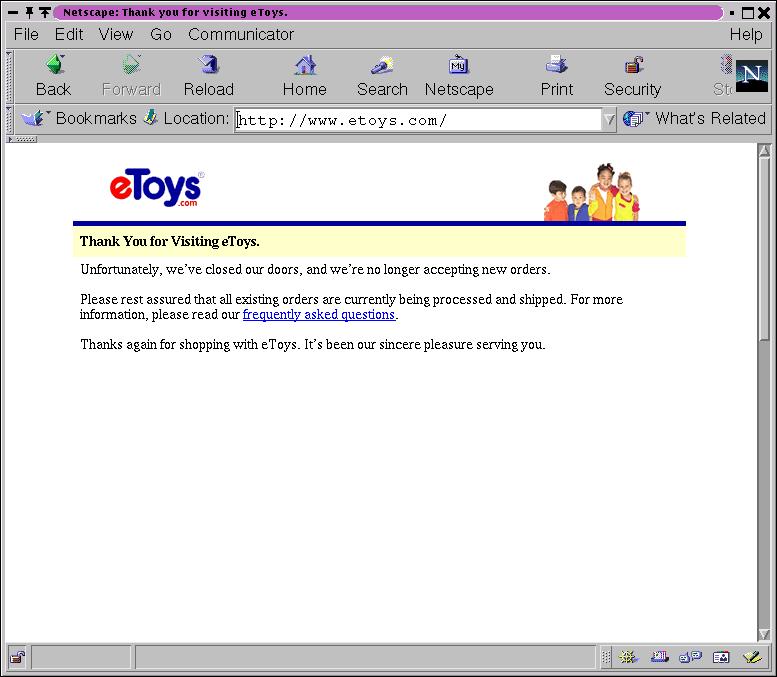Open the Search toolbar button

[x=382, y=76]
